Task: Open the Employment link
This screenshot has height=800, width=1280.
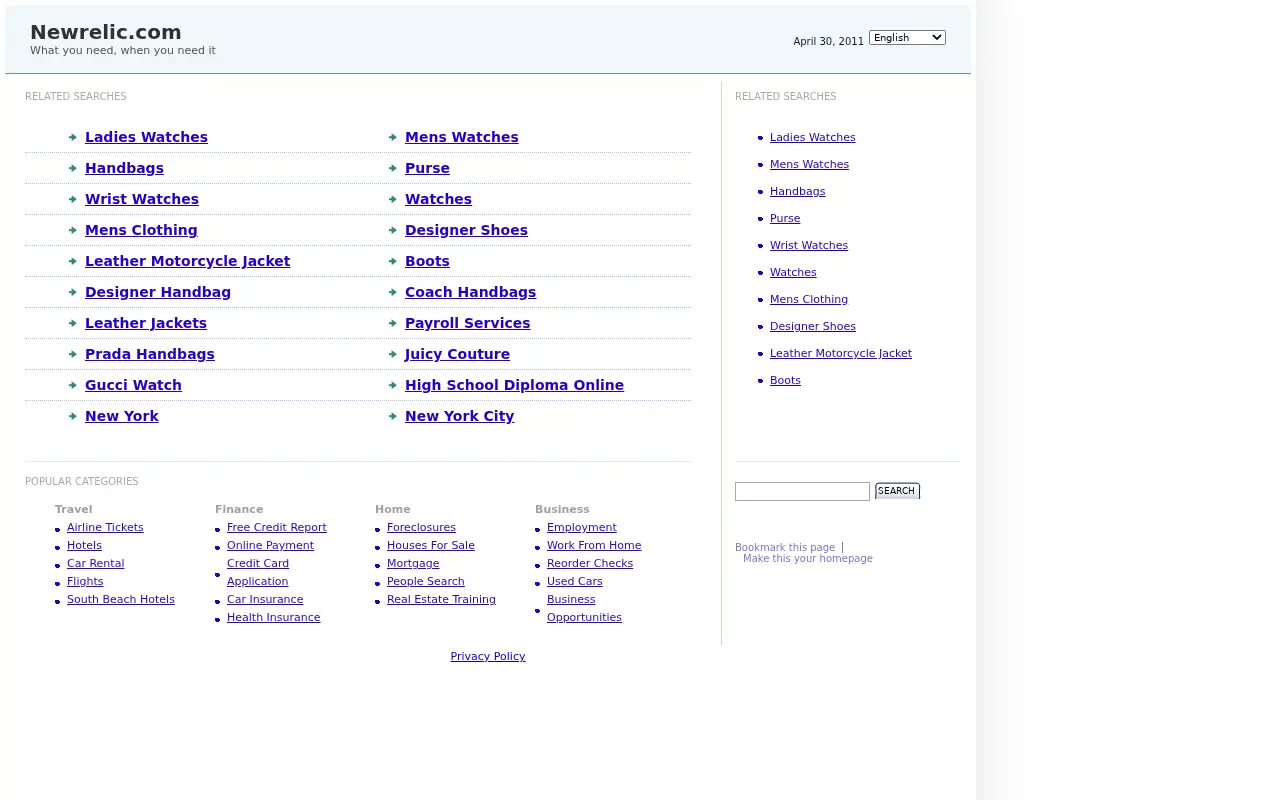Action: (582, 528)
